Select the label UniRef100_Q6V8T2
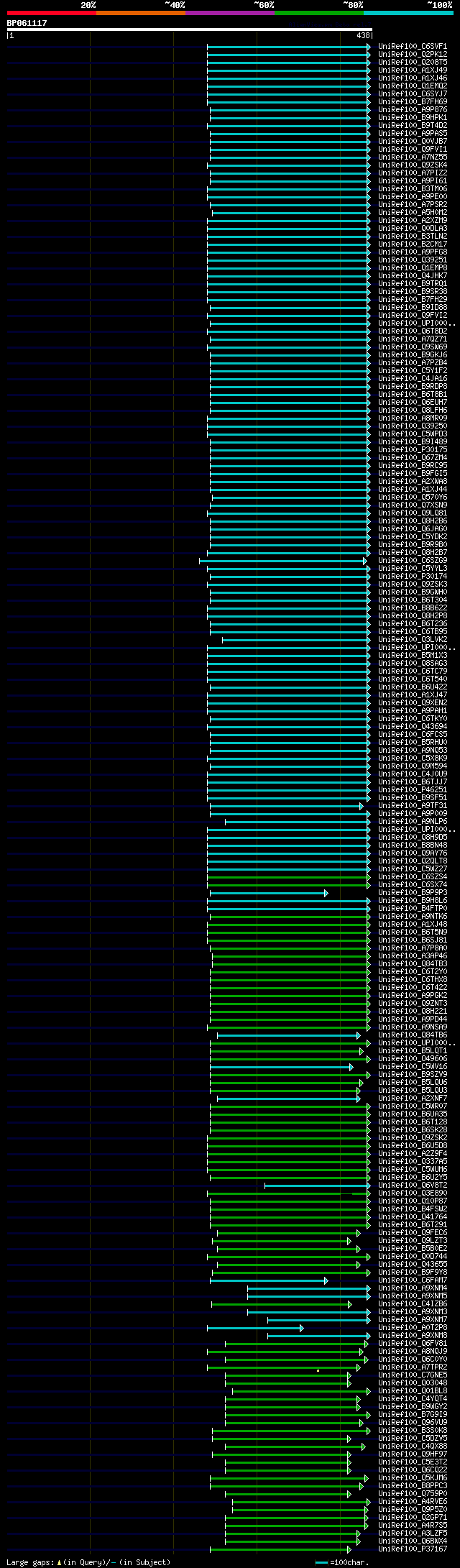The image size is (460, 1568). 413,1186
